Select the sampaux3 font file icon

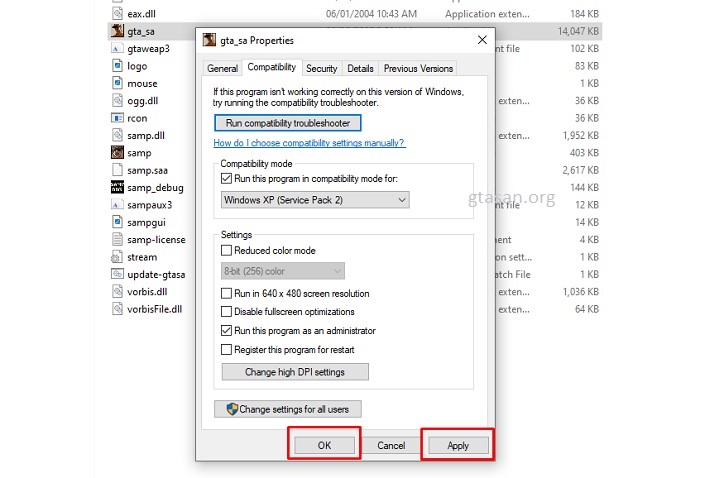click(x=117, y=205)
